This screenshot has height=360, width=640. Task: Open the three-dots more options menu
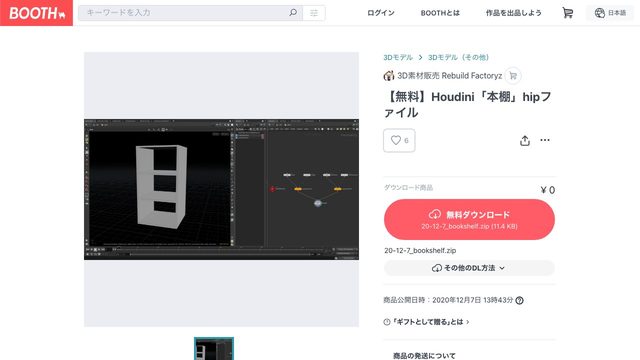coord(545,140)
